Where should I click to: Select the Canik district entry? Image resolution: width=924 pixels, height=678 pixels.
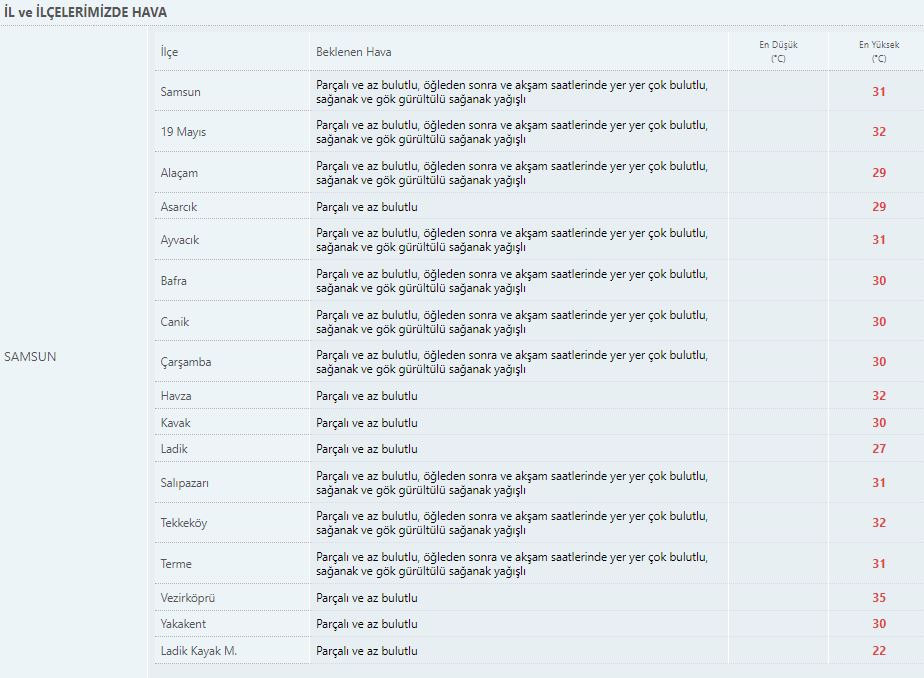point(174,322)
